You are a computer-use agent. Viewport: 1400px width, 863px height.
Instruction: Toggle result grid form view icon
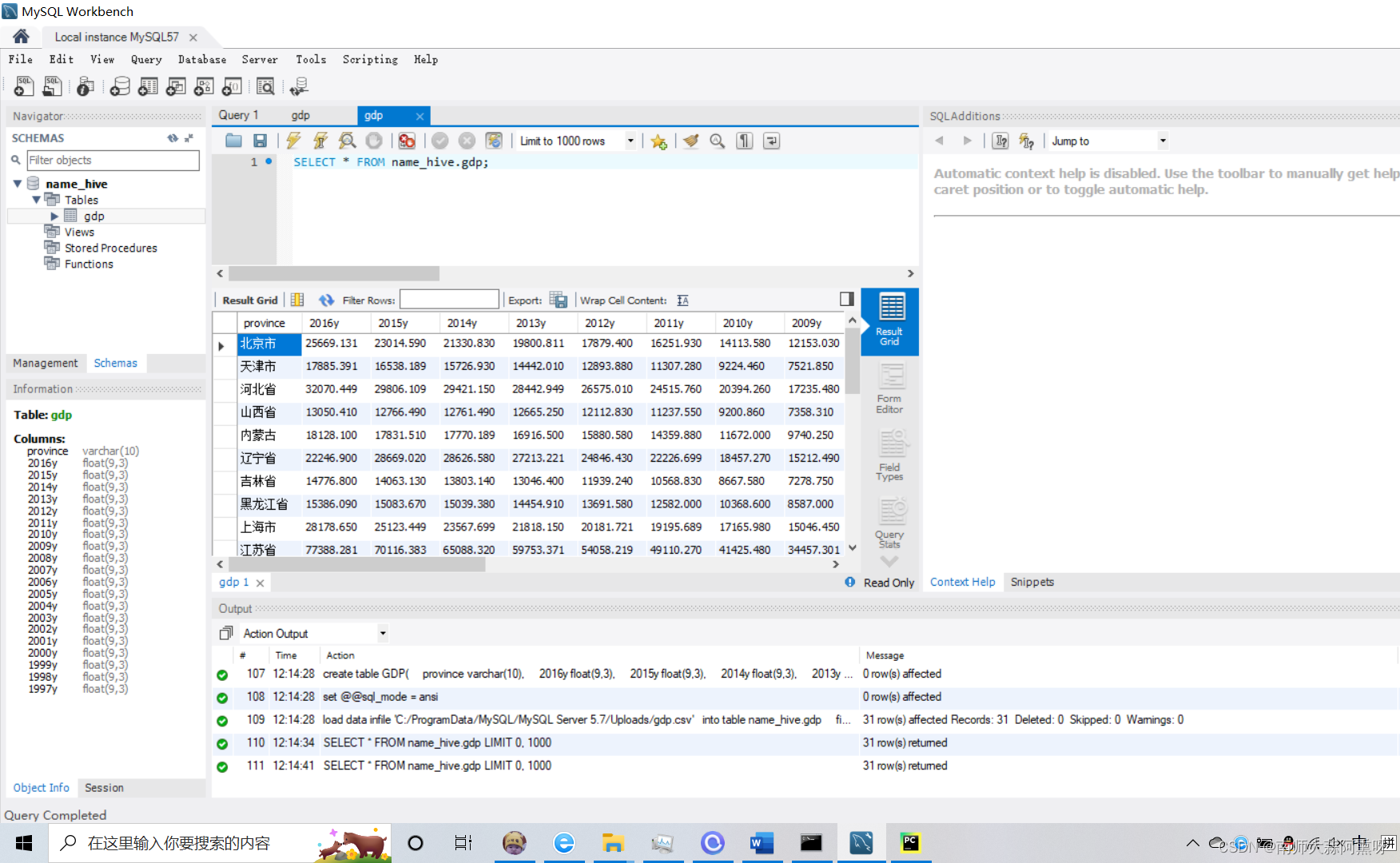pos(297,300)
